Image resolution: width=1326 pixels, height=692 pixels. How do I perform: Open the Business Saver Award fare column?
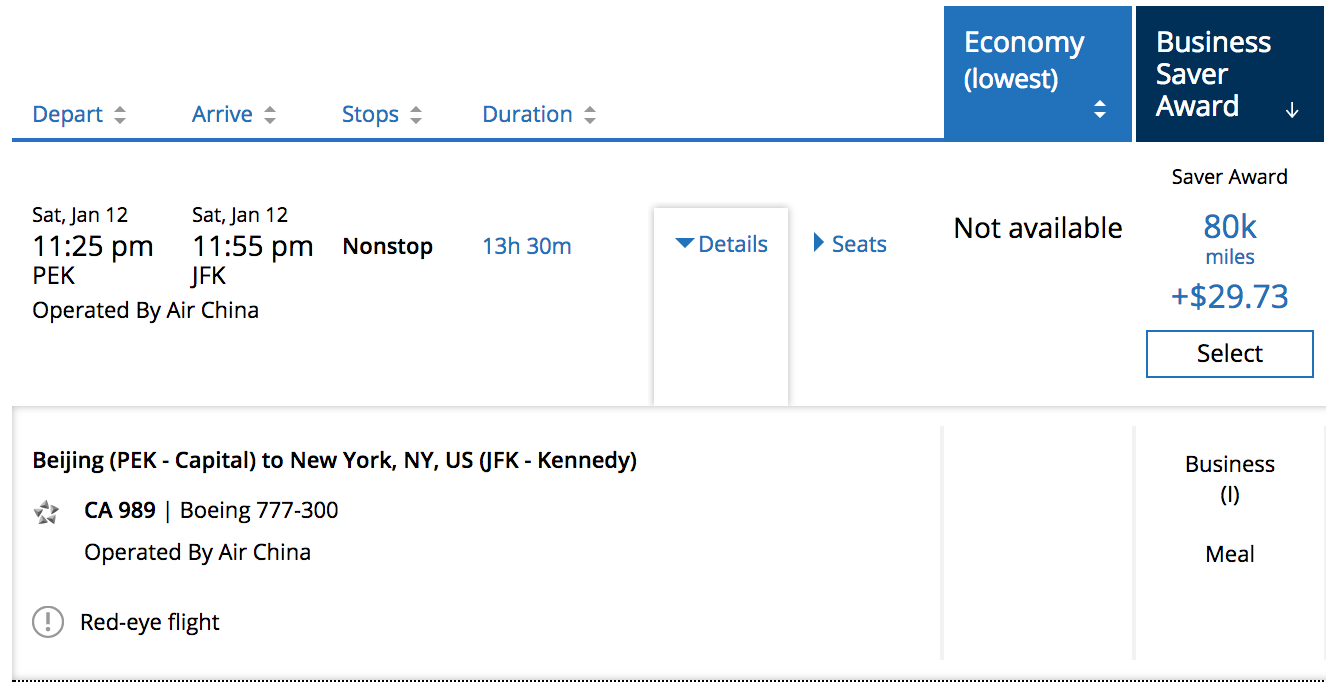pos(1213,74)
